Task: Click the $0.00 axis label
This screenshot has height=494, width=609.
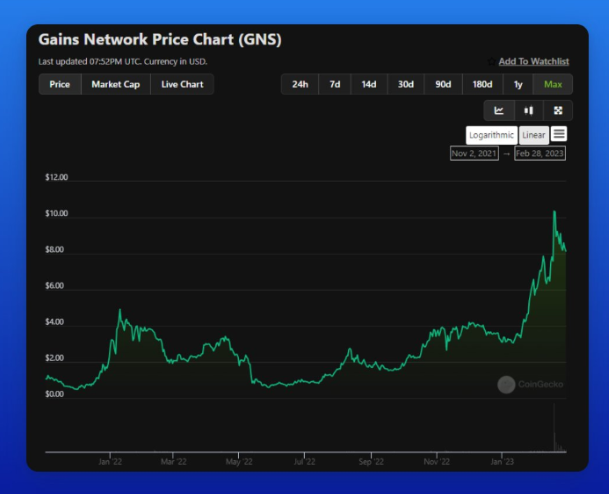Action: [x=54, y=394]
